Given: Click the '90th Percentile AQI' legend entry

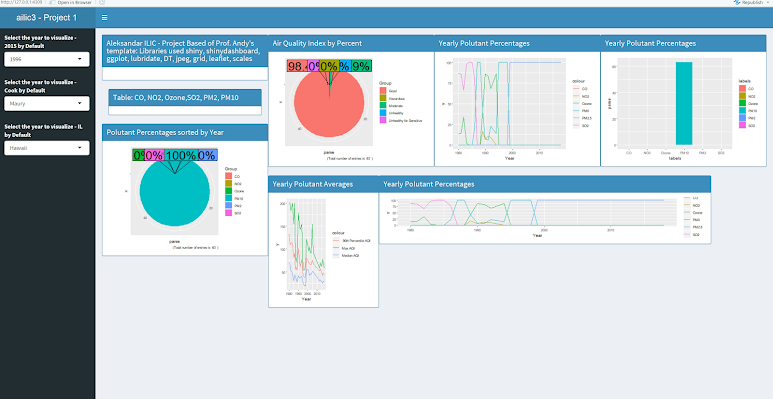Looking at the screenshot, I should (x=351, y=241).
